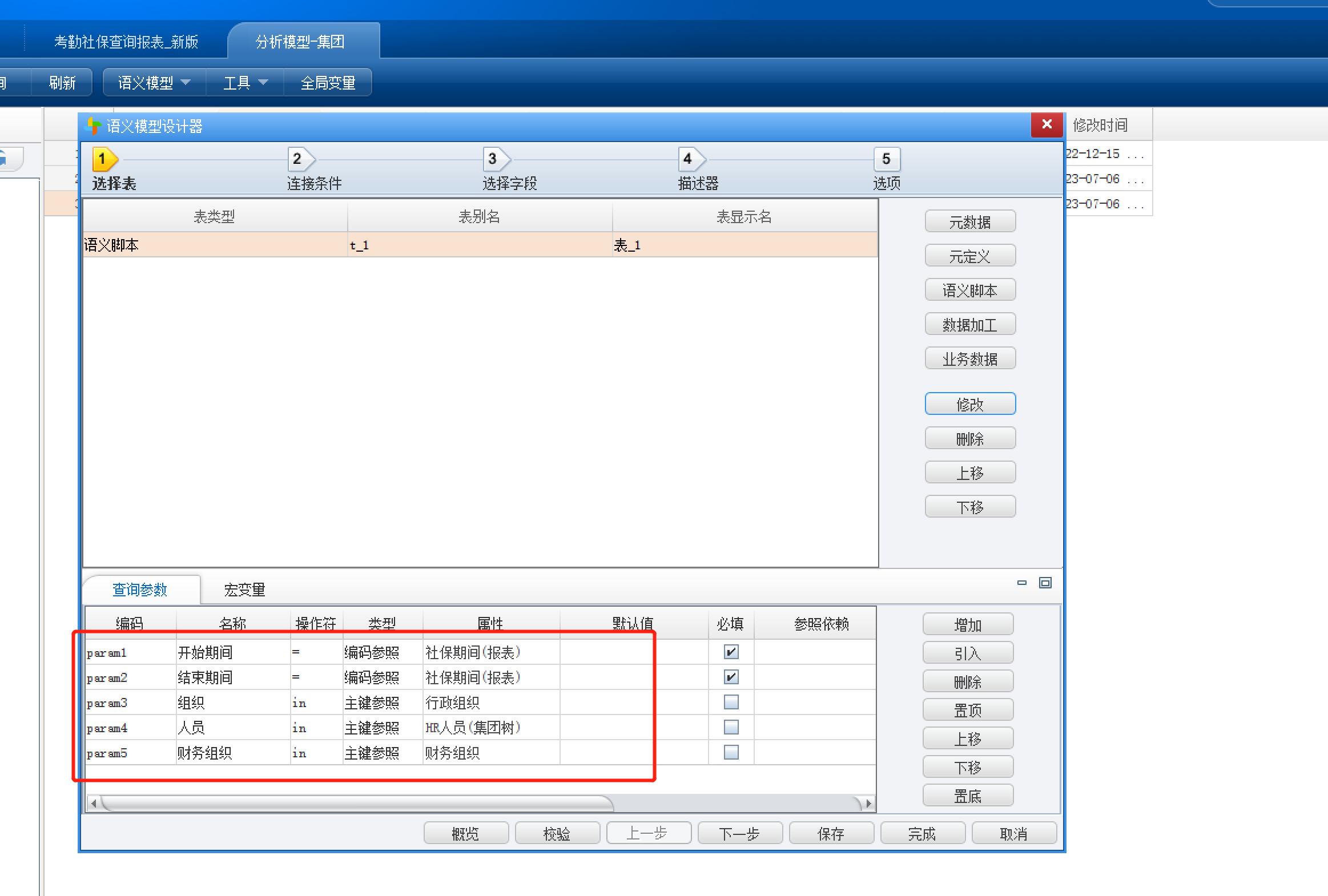1328x896 pixels.
Task: Click HR人员(集团树) attribute cell
Action: (492, 728)
